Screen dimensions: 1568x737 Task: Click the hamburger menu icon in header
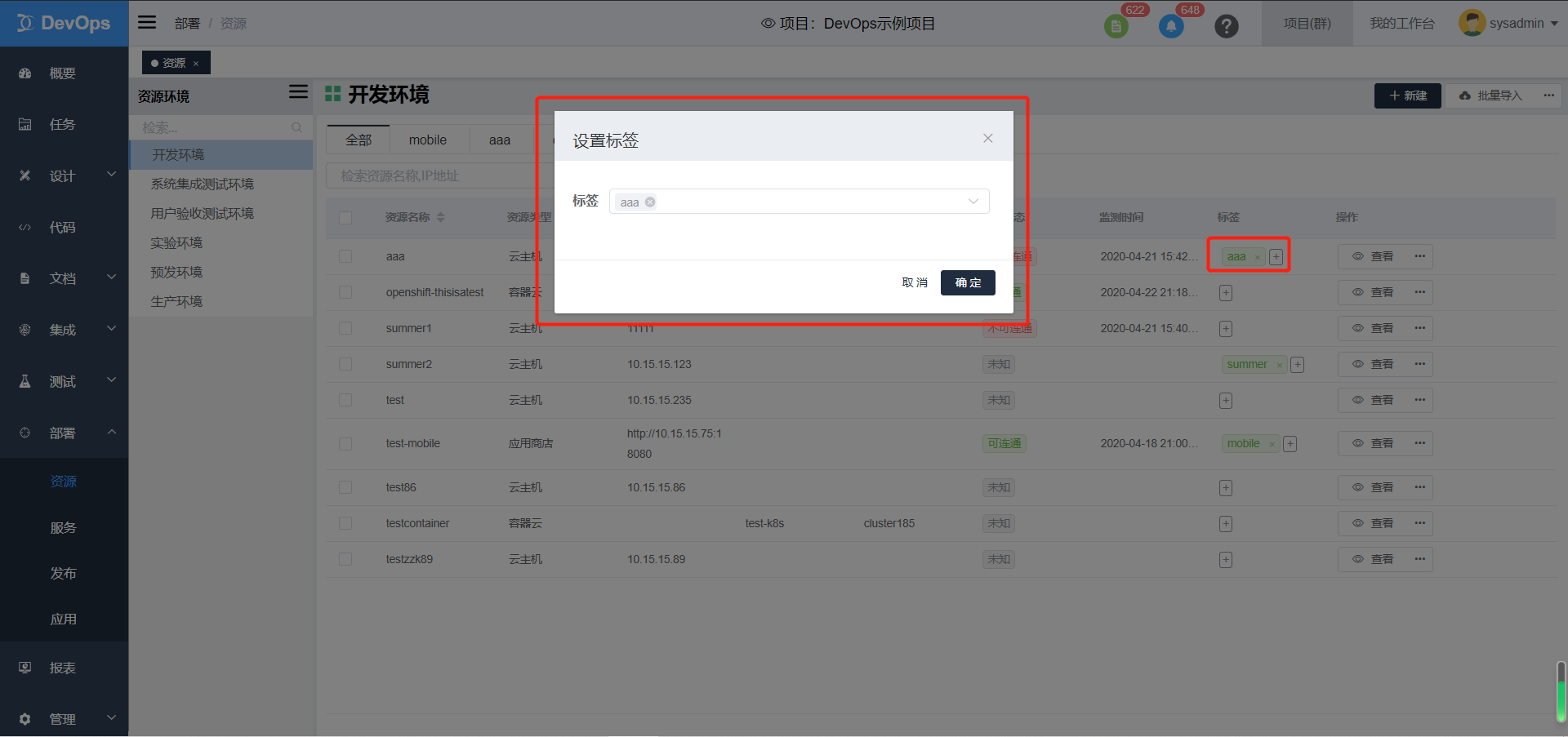(147, 22)
